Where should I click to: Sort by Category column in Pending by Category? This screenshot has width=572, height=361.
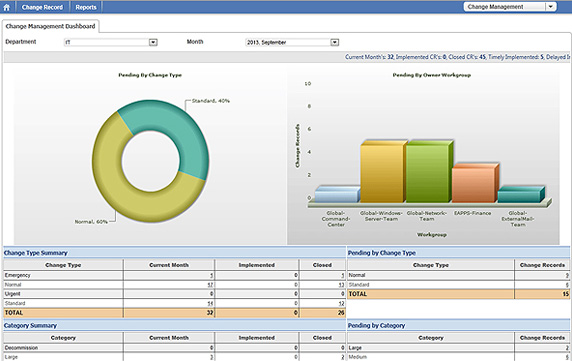(x=431, y=338)
